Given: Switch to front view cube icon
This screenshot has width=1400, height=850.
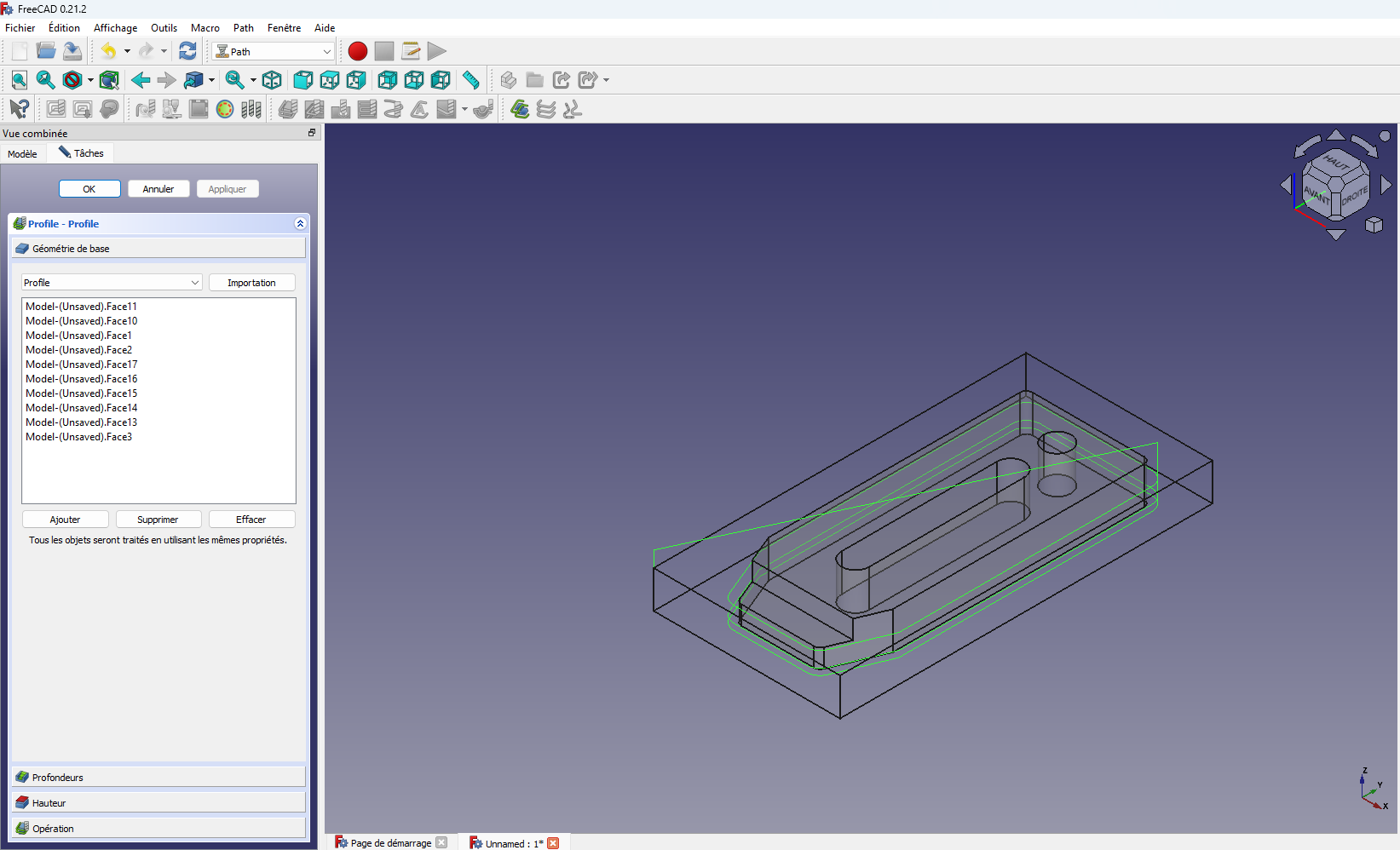Looking at the screenshot, I should pyautogui.click(x=302, y=80).
